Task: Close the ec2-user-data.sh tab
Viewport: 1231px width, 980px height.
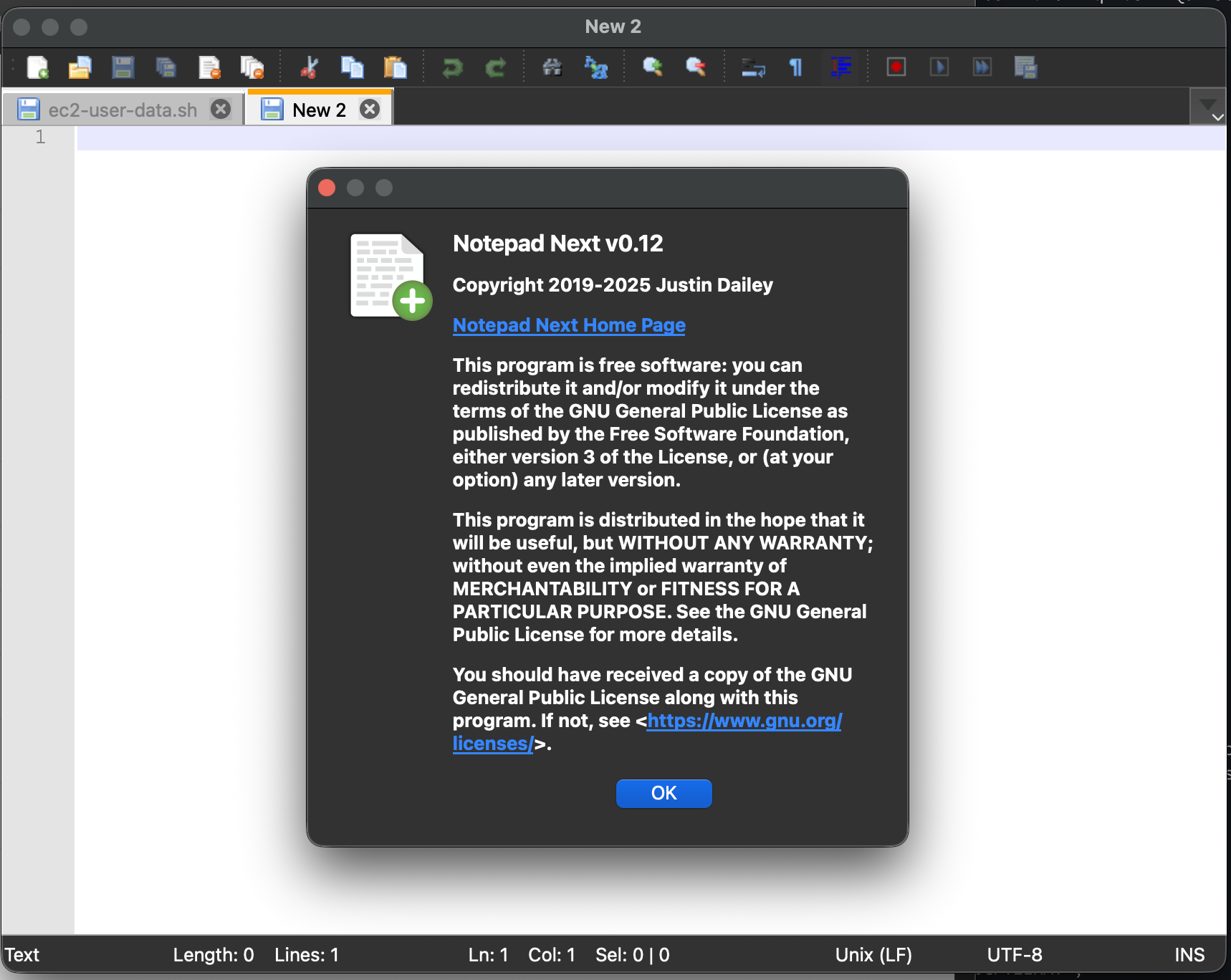Action: 221,109
